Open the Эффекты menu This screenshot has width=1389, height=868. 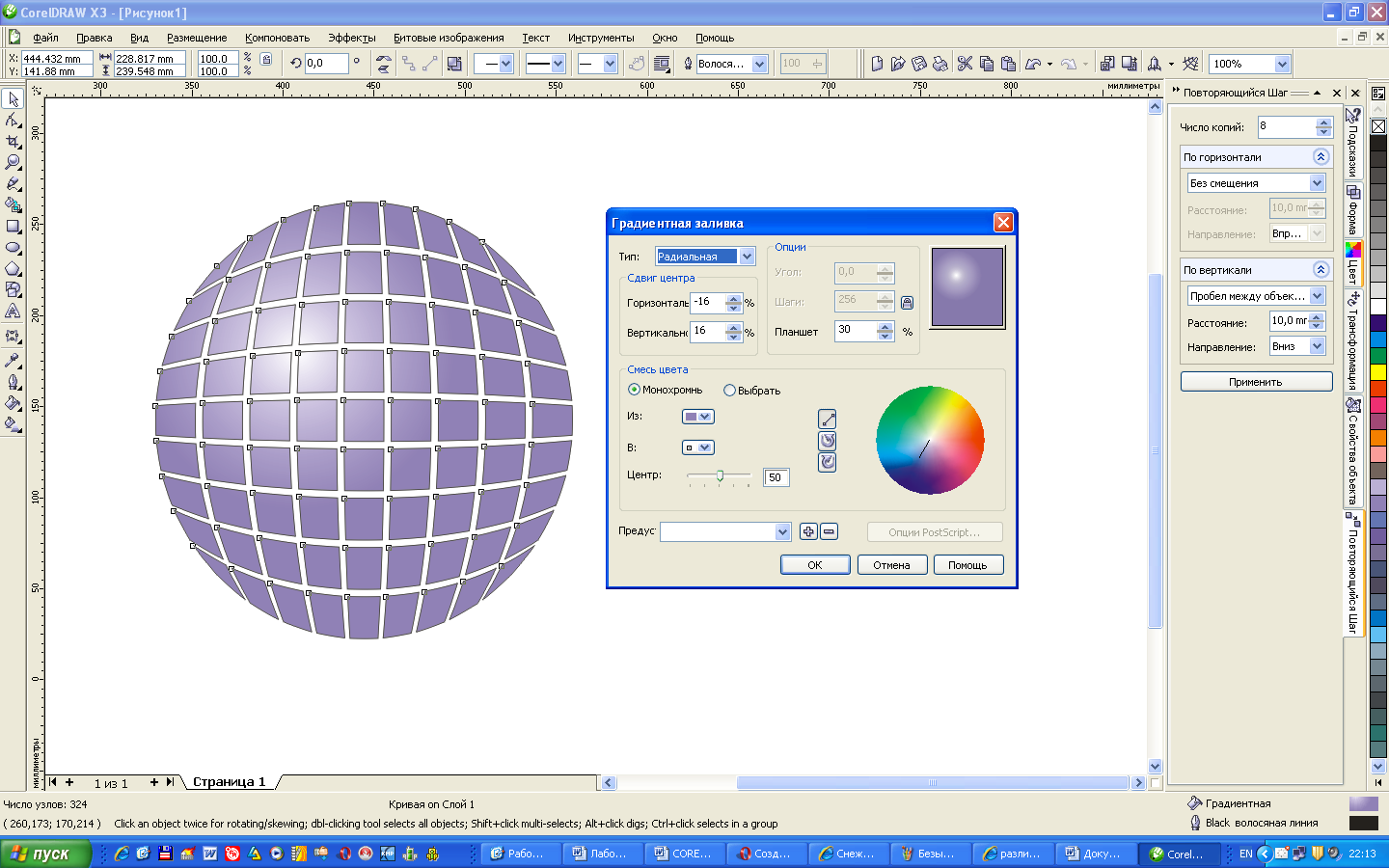pyautogui.click(x=351, y=38)
